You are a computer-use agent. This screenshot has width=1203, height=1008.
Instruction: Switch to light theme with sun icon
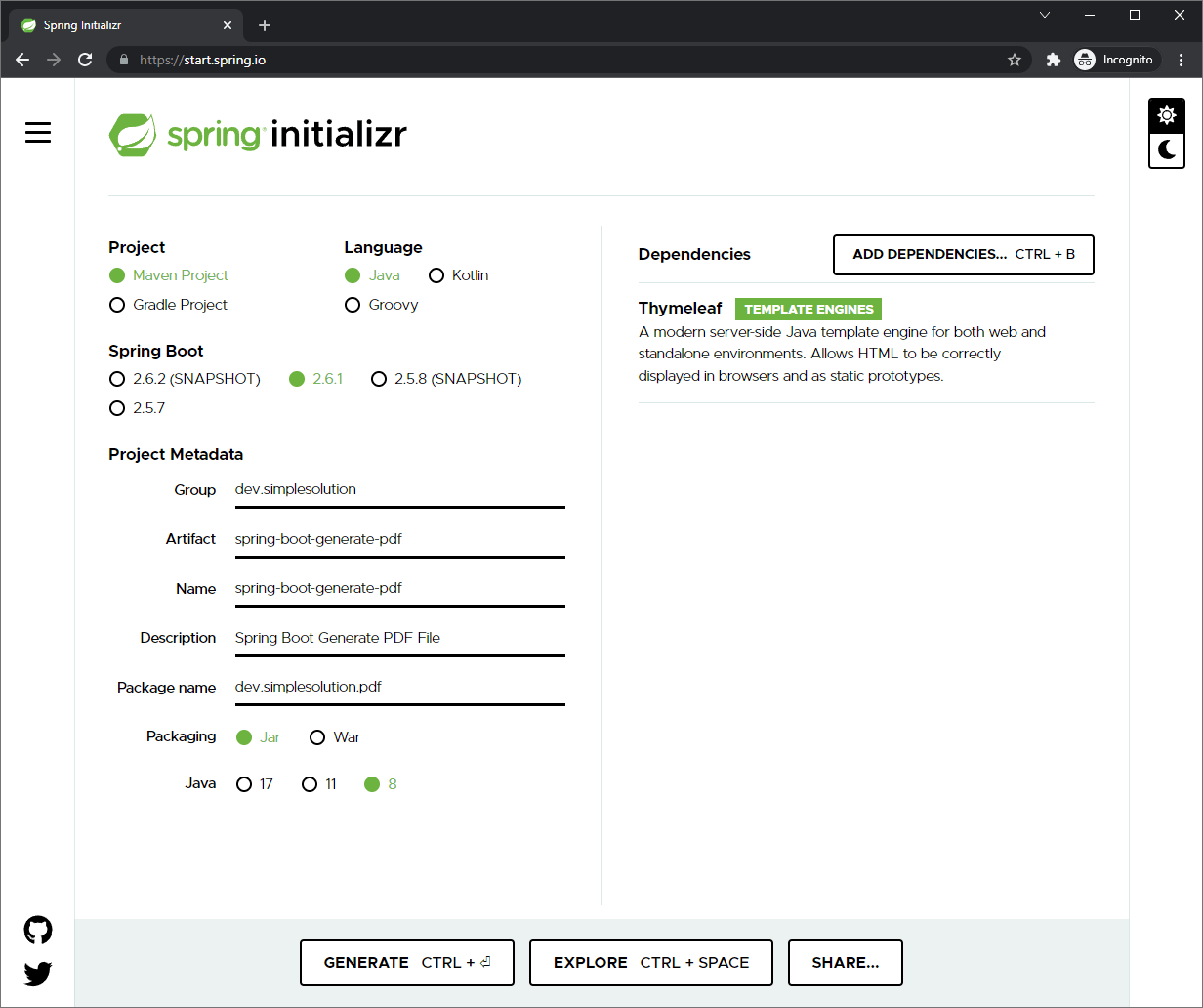(1167, 114)
